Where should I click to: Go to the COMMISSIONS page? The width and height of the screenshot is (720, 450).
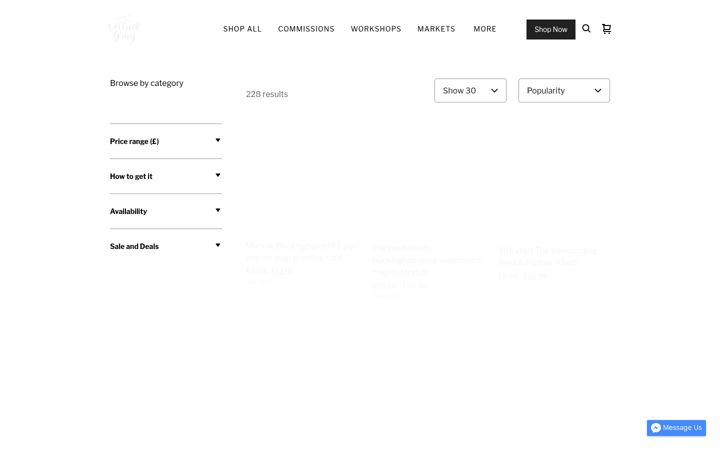click(x=306, y=29)
